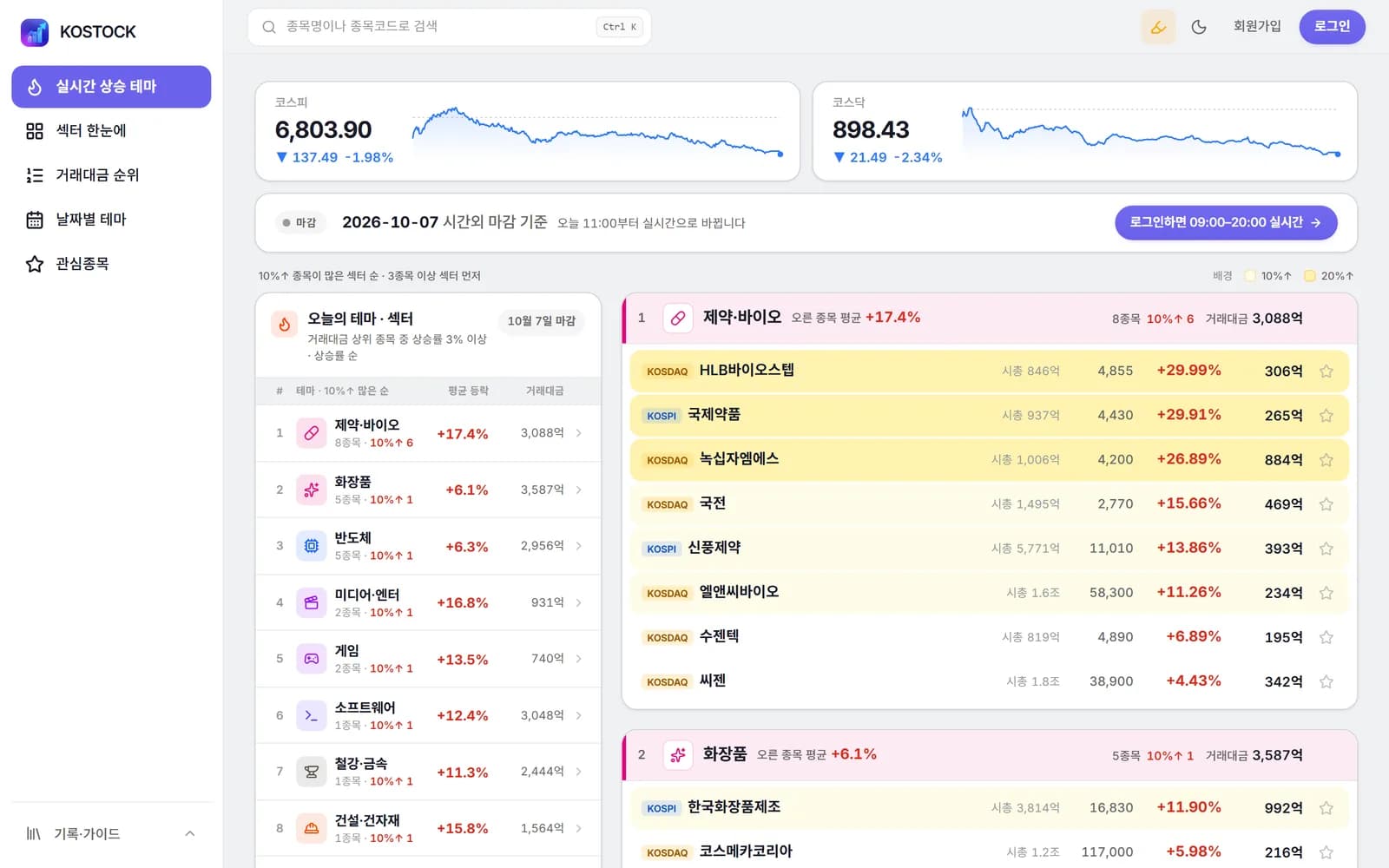Toggle dark mode with the moon icon
The image size is (1389, 868).
tap(1199, 27)
